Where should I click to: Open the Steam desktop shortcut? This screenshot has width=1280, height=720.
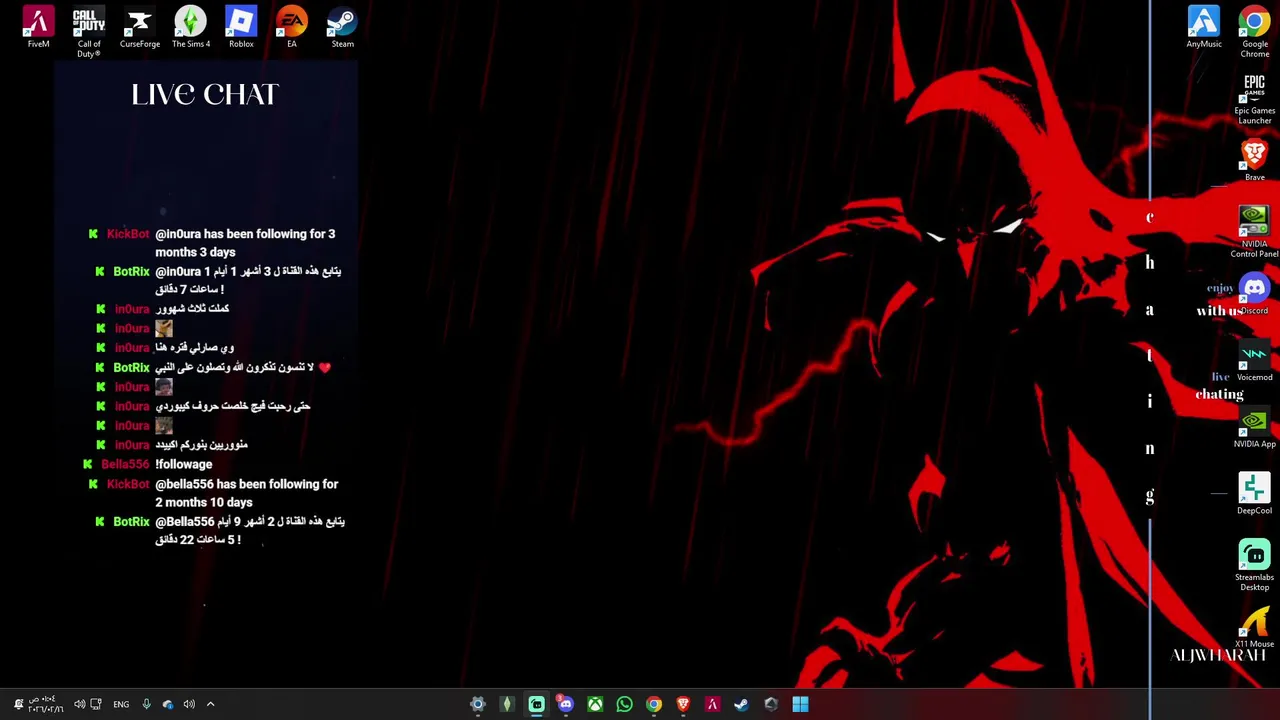coord(342,27)
